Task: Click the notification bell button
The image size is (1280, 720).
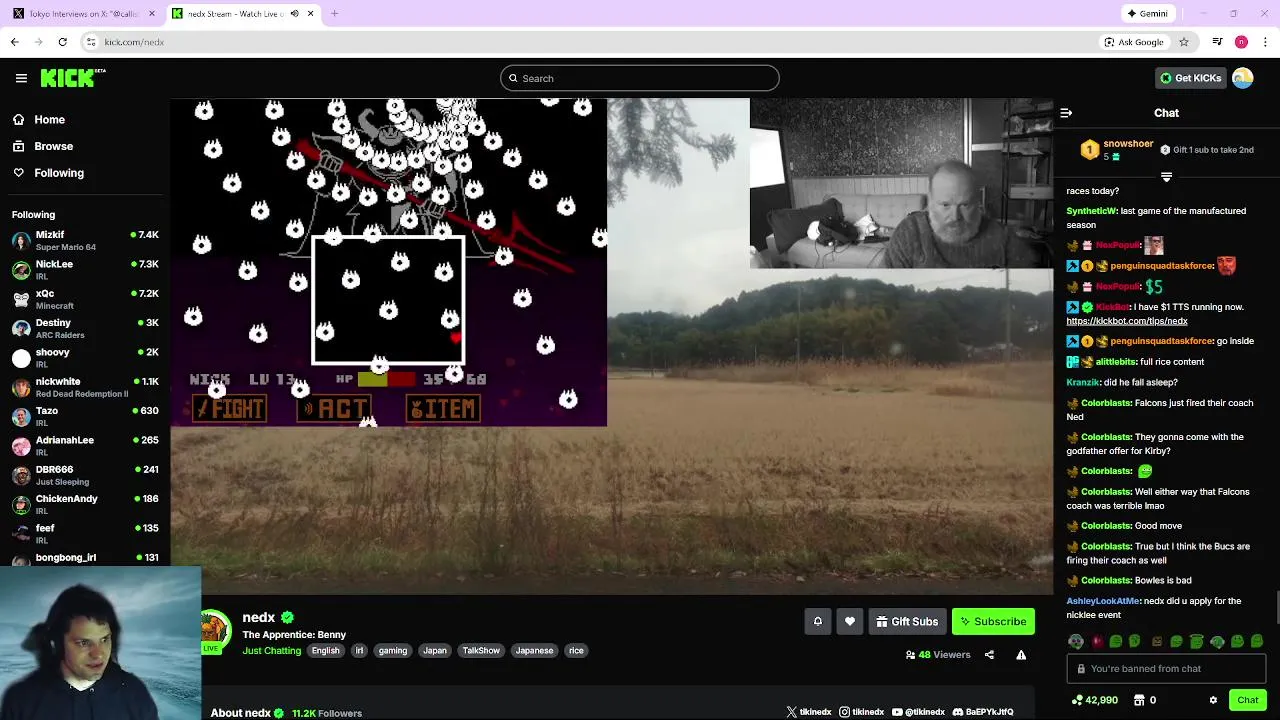Action: coord(817,622)
